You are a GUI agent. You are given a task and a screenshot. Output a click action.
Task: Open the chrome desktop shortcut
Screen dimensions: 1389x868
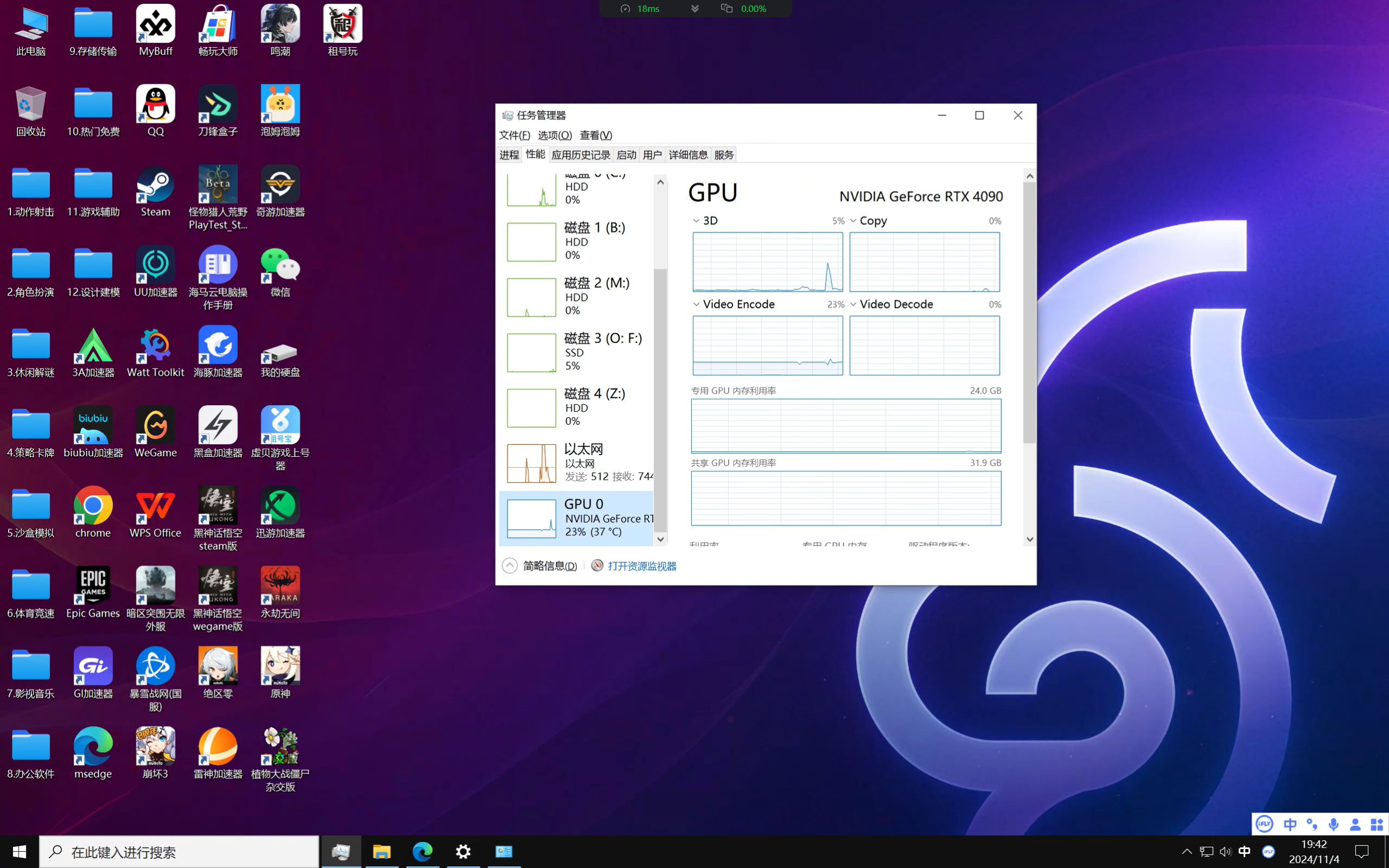93,512
